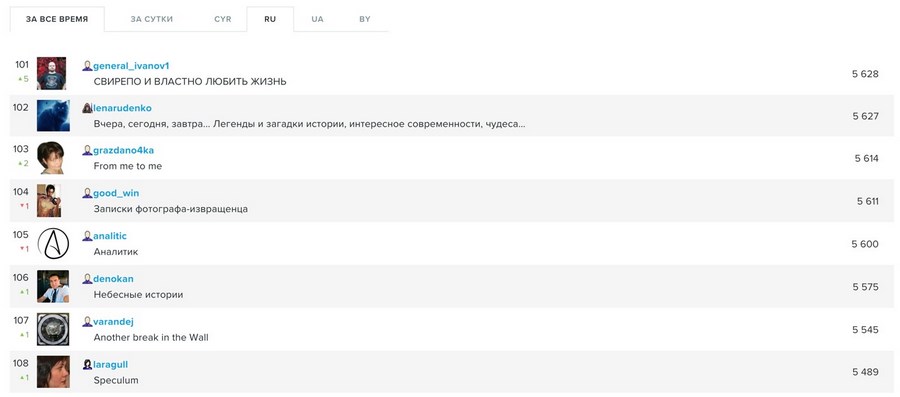Select the CYR ranking tab
Screen dimensions: 900x397
click(223, 19)
